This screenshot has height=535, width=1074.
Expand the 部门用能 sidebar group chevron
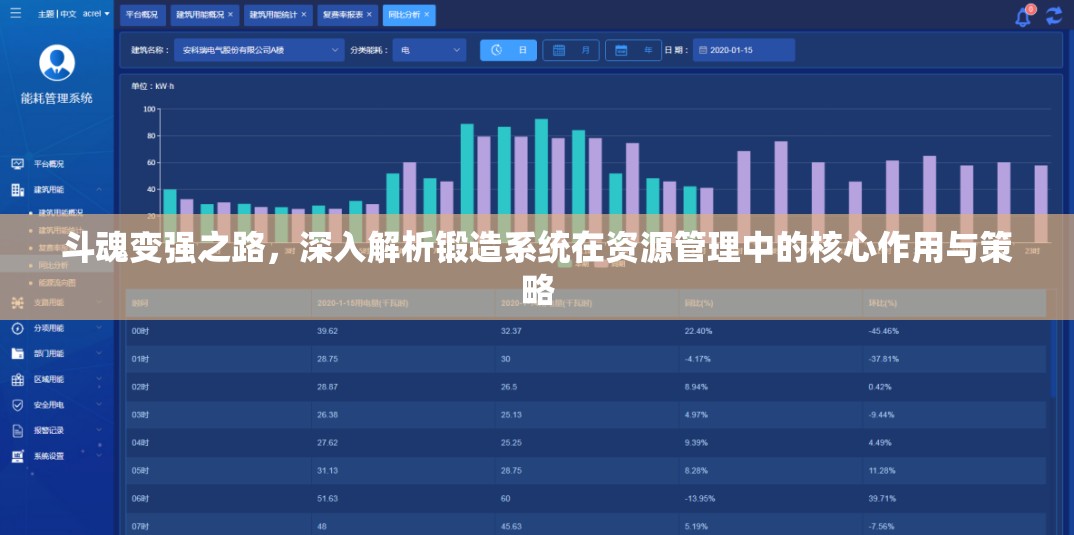pyautogui.click(x=100, y=353)
